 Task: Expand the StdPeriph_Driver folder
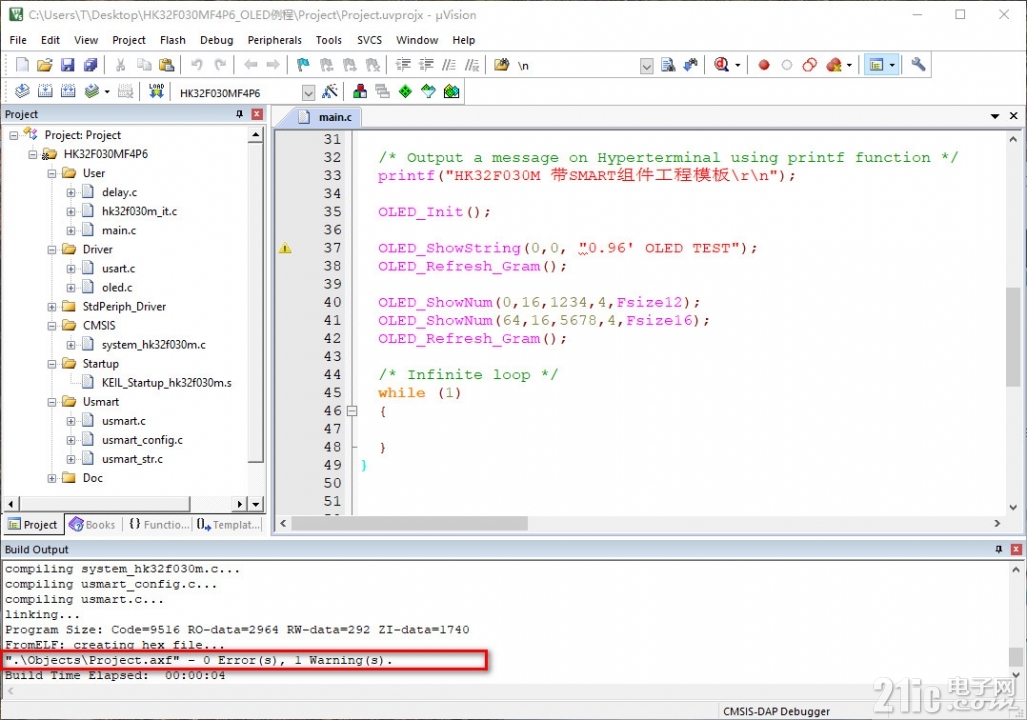click(52, 307)
